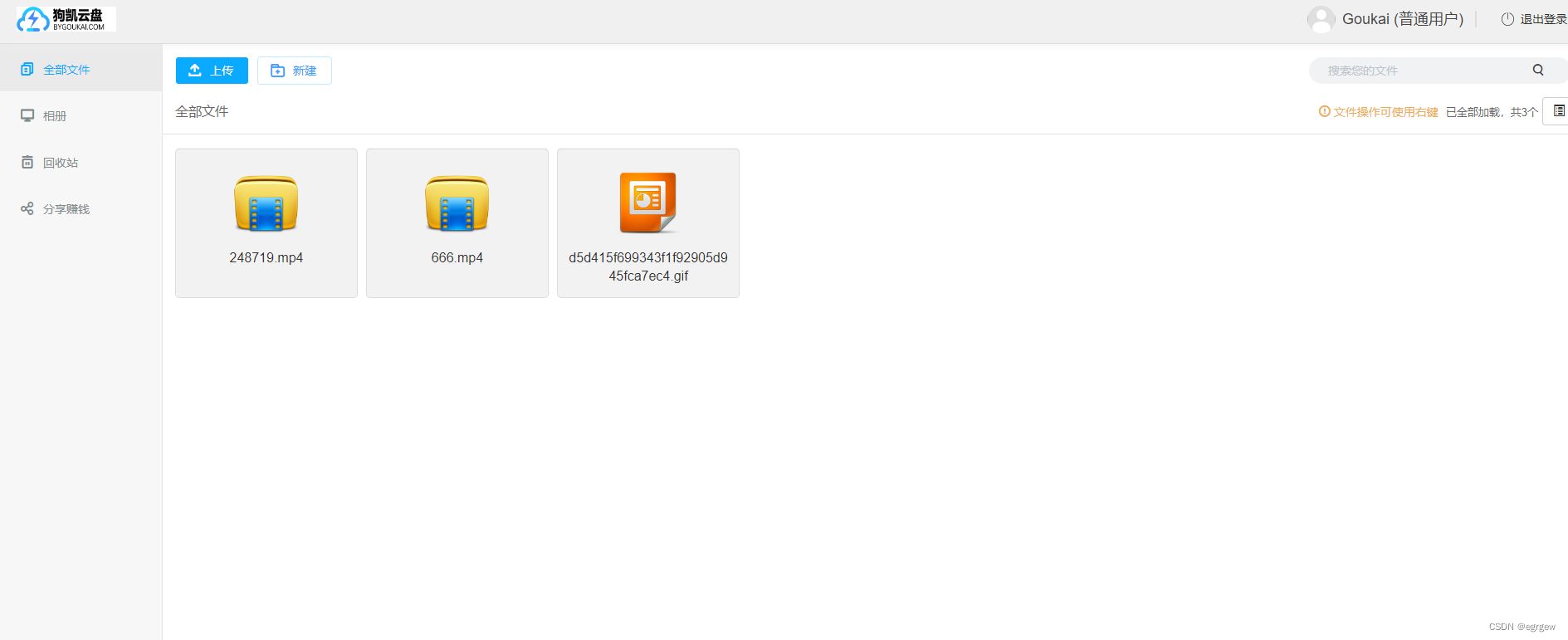Open the 相册 album section
1568x640 pixels.
tap(55, 116)
